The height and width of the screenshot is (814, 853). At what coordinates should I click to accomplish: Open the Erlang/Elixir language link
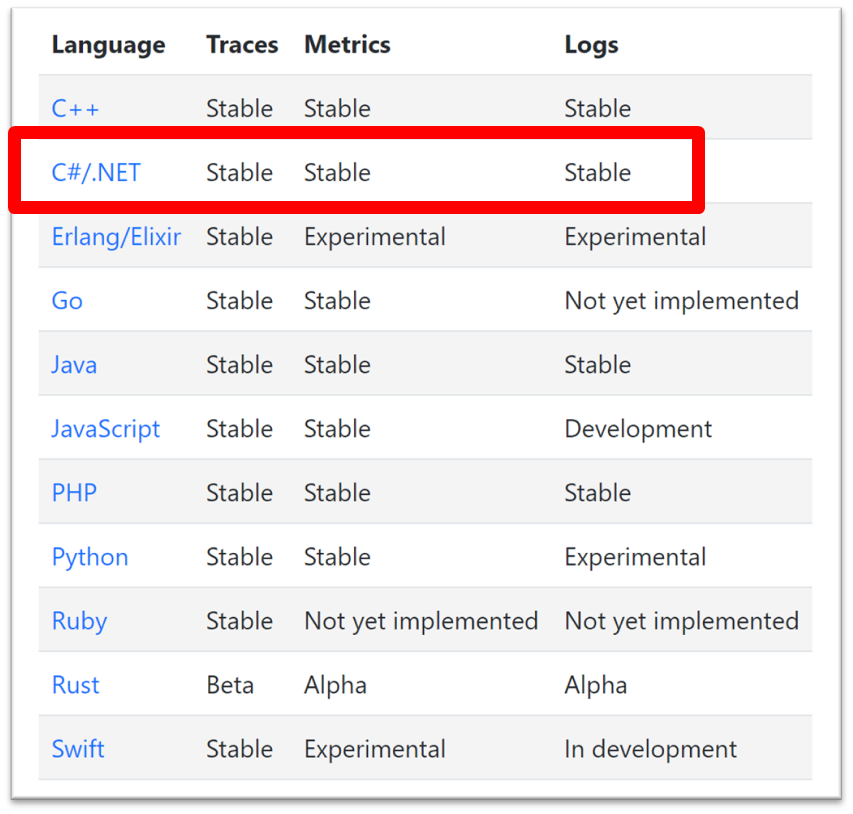(116, 237)
